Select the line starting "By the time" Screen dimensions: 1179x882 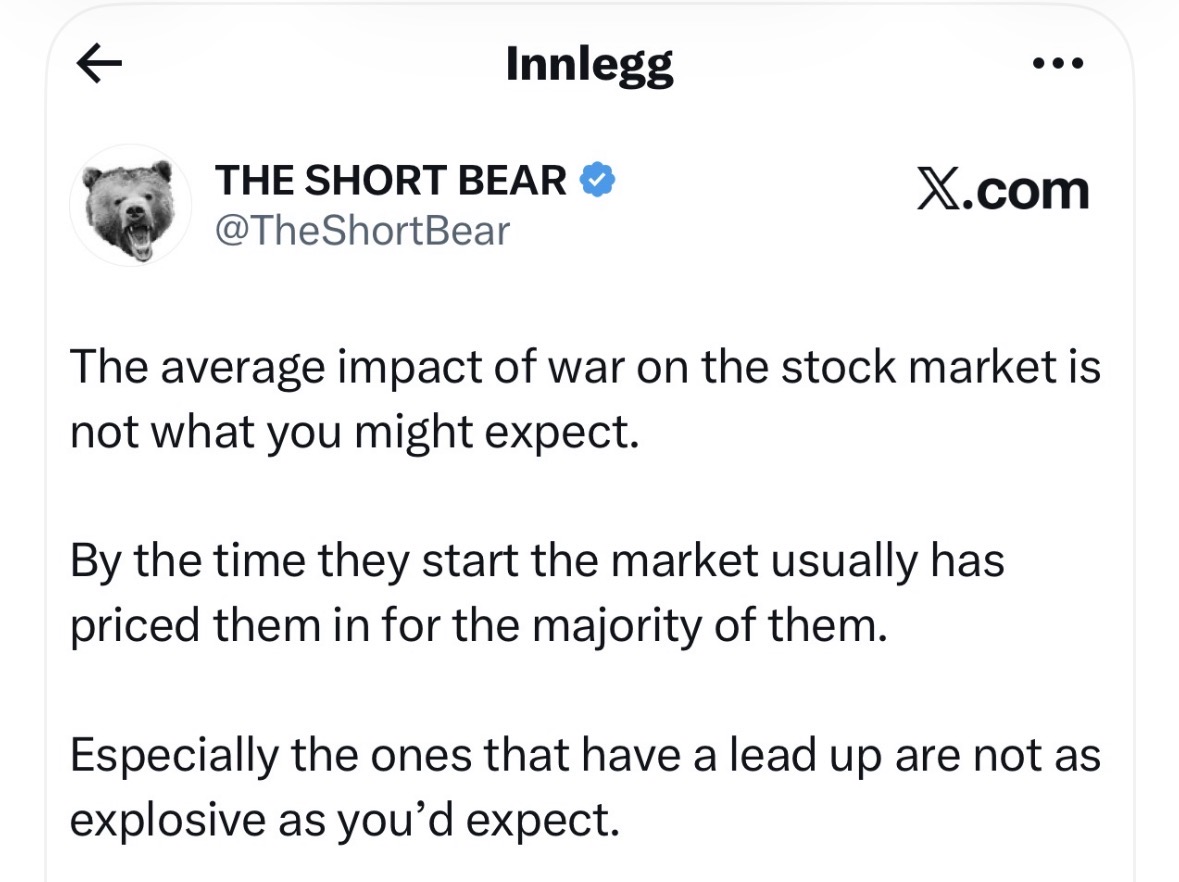(x=536, y=562)
